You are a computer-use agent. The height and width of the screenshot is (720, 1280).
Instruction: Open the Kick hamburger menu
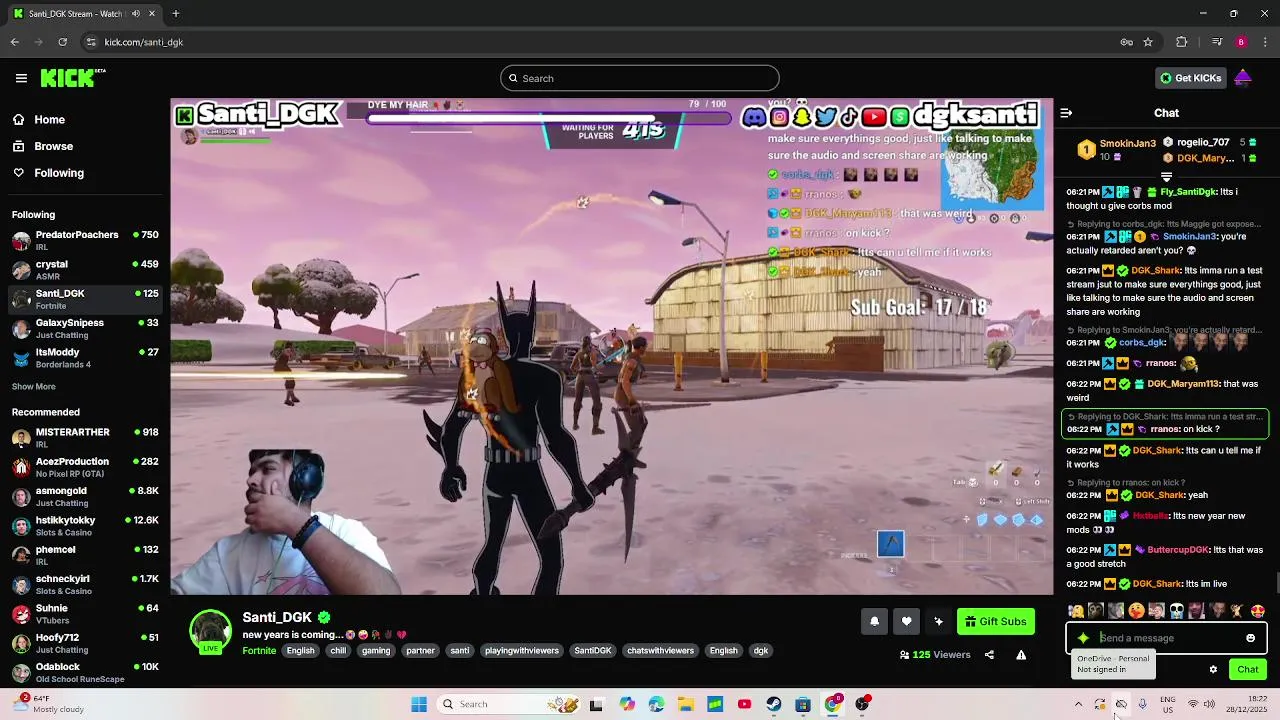[x=21, y=78]
